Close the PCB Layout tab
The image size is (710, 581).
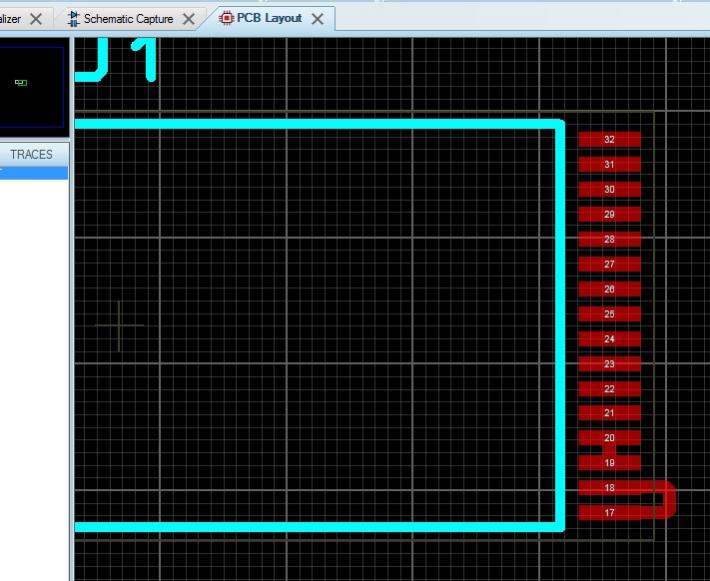(318, 19)
